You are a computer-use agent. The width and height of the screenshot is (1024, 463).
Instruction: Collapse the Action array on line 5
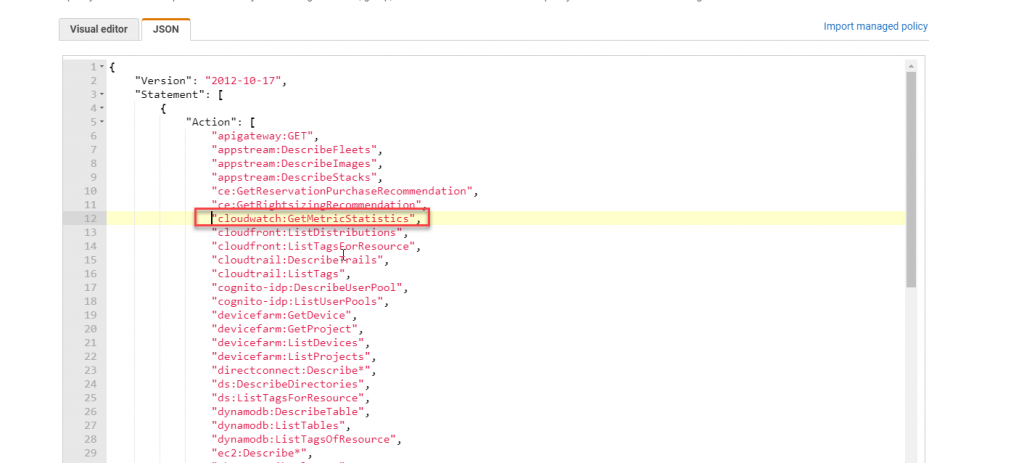click(x=102, y=121)
